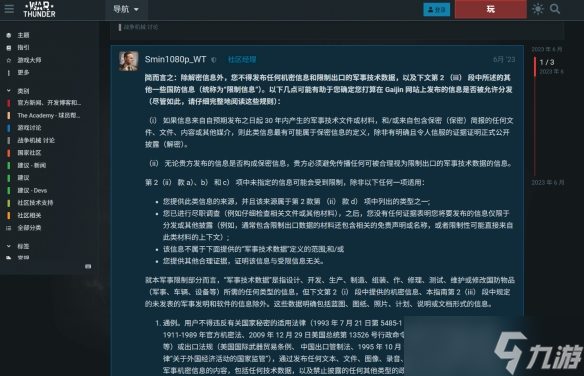
Task: Click the blue 登录 login button
Action: point(437,10)
